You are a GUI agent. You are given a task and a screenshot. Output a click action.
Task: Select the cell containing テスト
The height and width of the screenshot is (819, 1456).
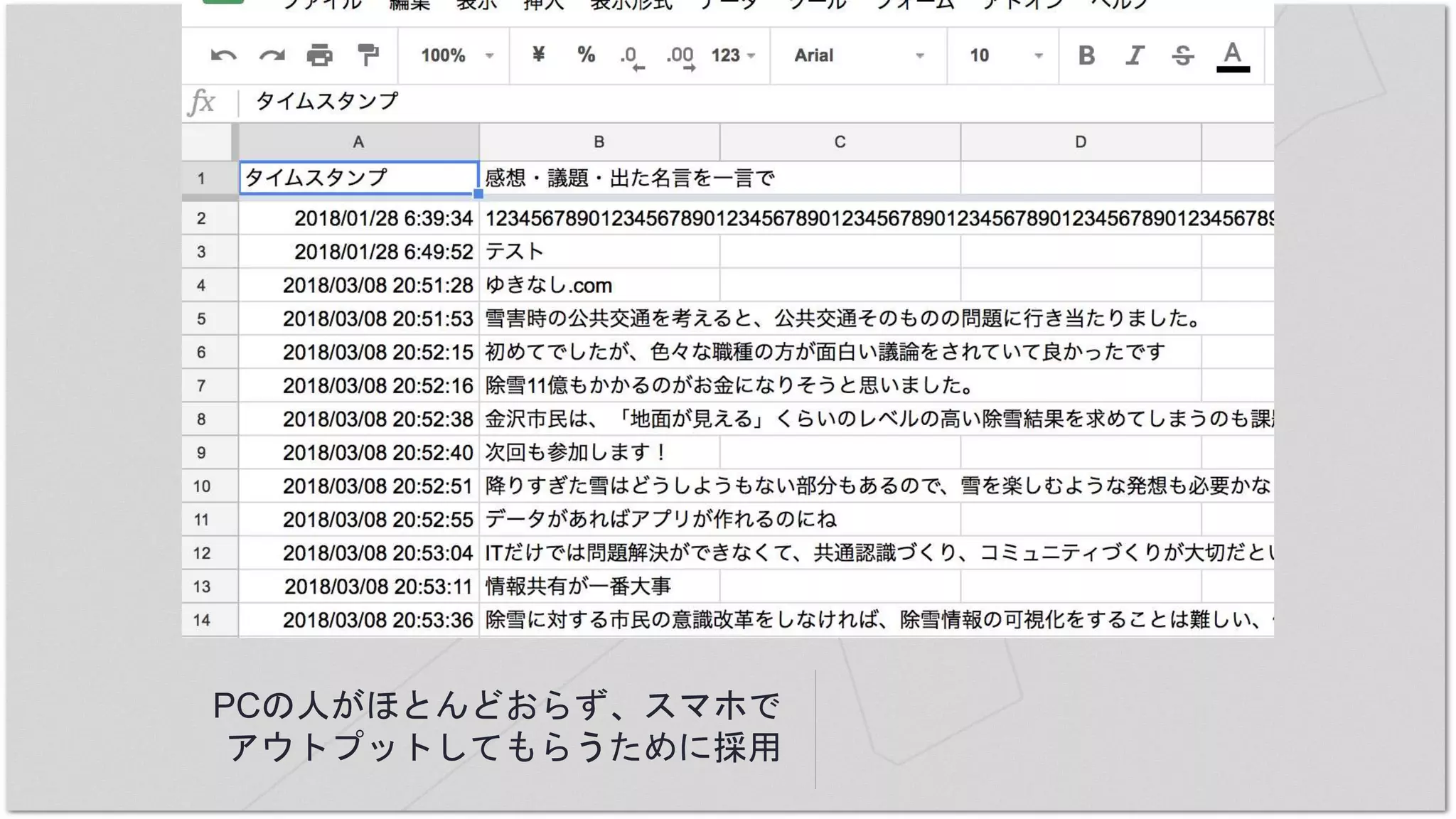599,252
